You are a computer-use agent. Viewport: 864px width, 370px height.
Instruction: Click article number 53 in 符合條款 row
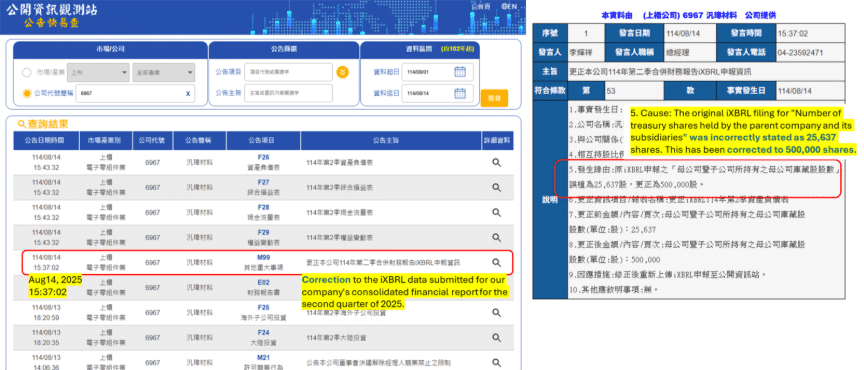pos(611,90)
